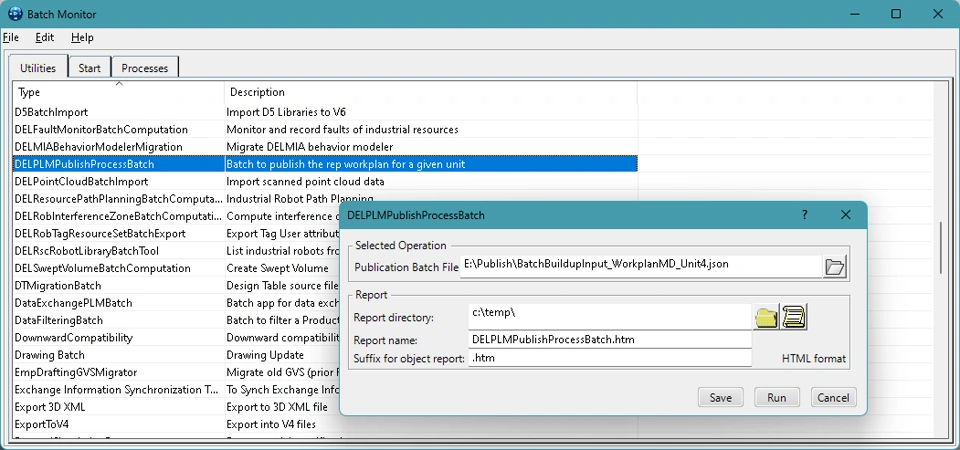Select the DELPLMPublishProcessBatch row
960x450 pixels.
[x=325, y=164]
